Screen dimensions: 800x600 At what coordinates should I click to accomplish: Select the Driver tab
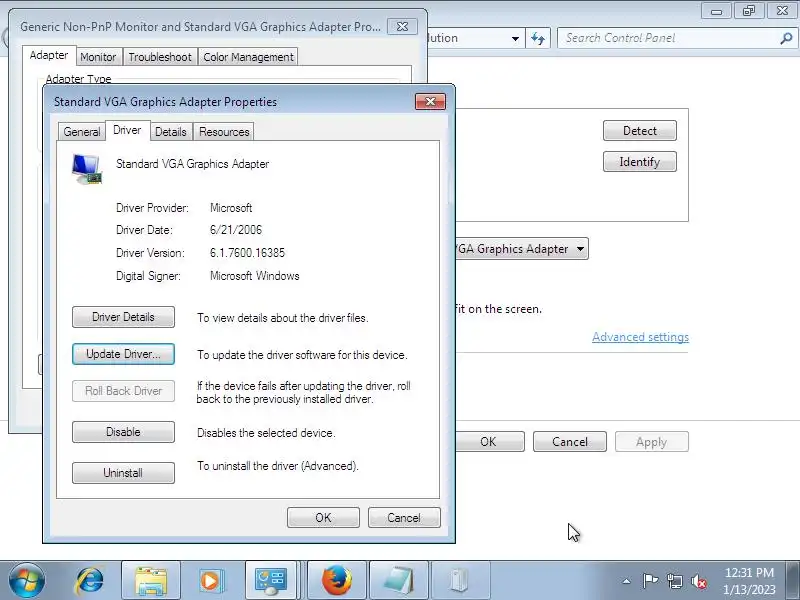[127, 130]
